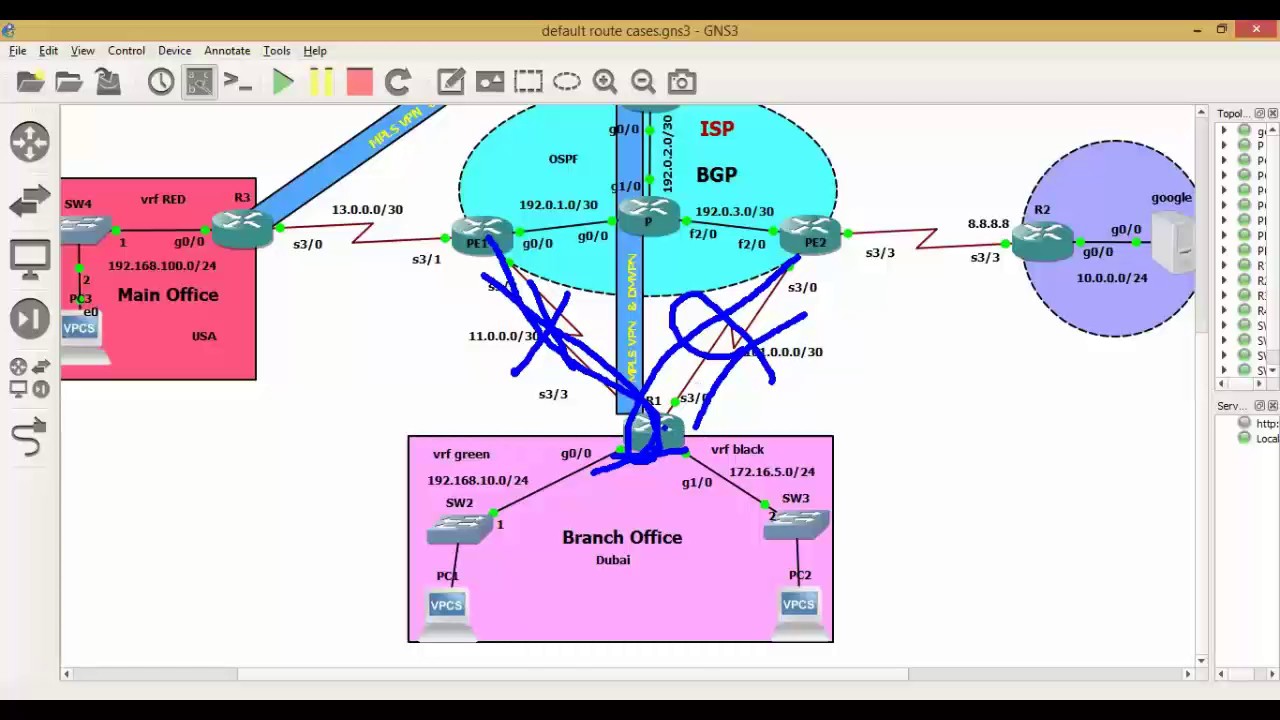This screenshot has height=720, width=1280.
Task: Click the New blank project icon
Action: 30,82
